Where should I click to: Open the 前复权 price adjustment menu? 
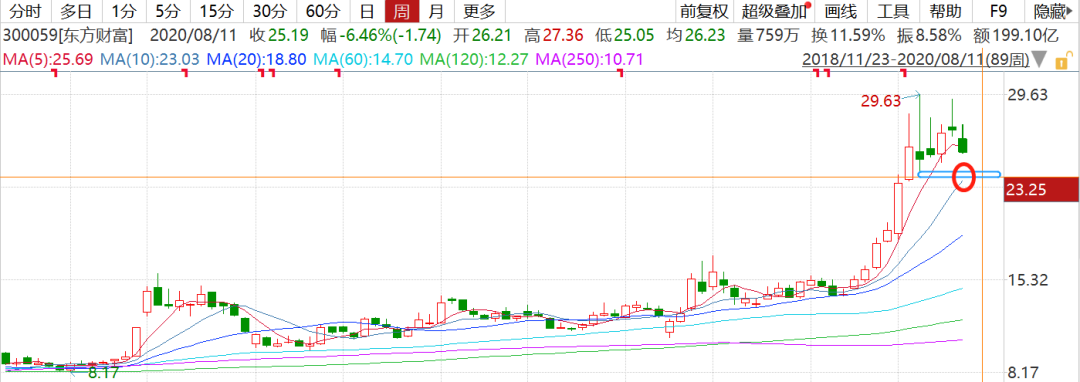[704, 11]
